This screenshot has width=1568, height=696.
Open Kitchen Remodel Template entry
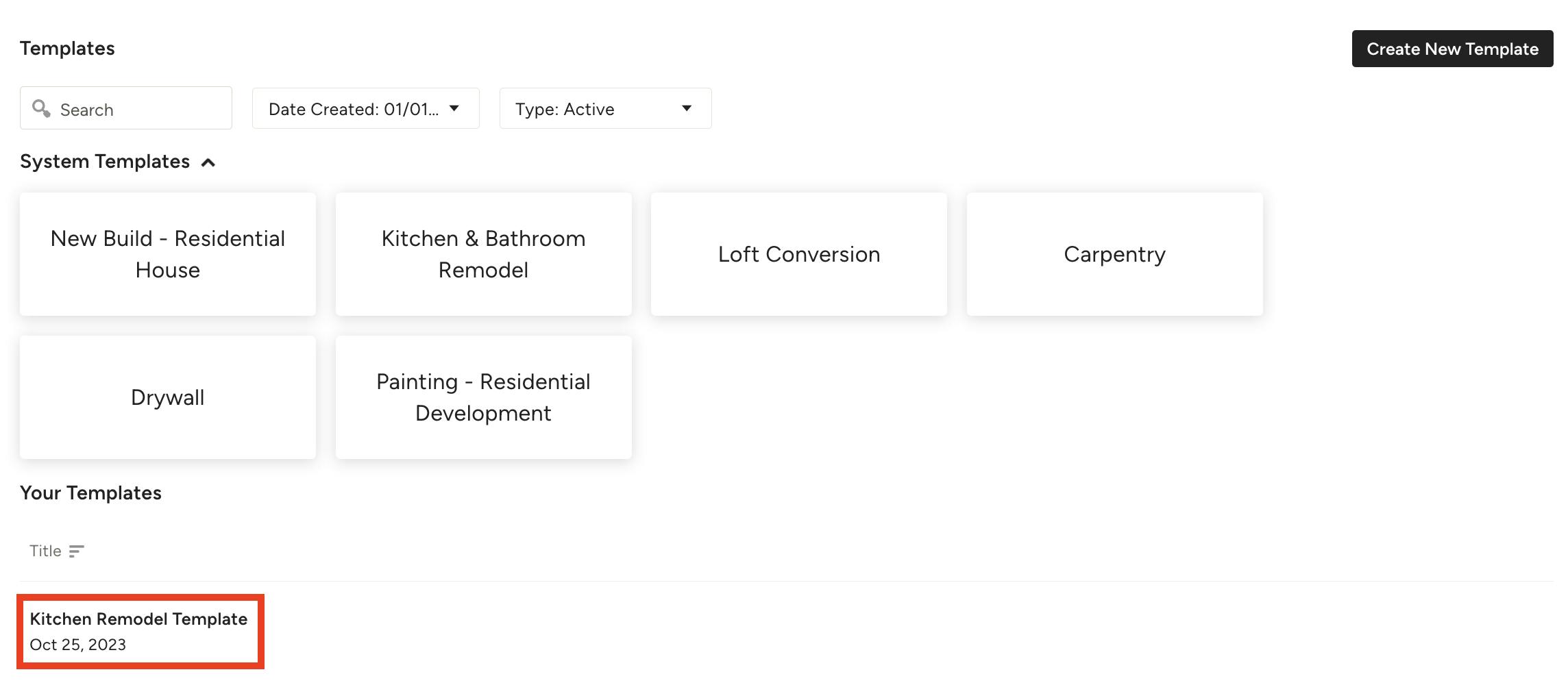(140, 632)
